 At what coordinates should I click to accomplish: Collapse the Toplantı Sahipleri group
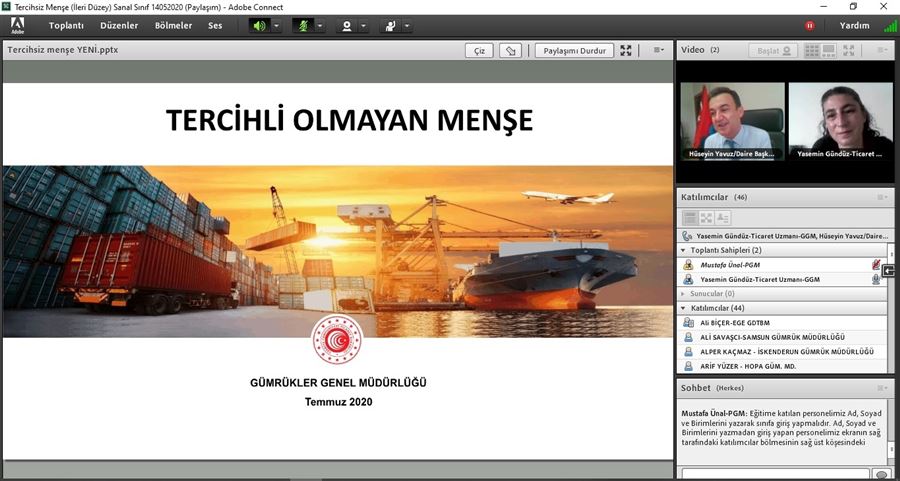(684, 250)
